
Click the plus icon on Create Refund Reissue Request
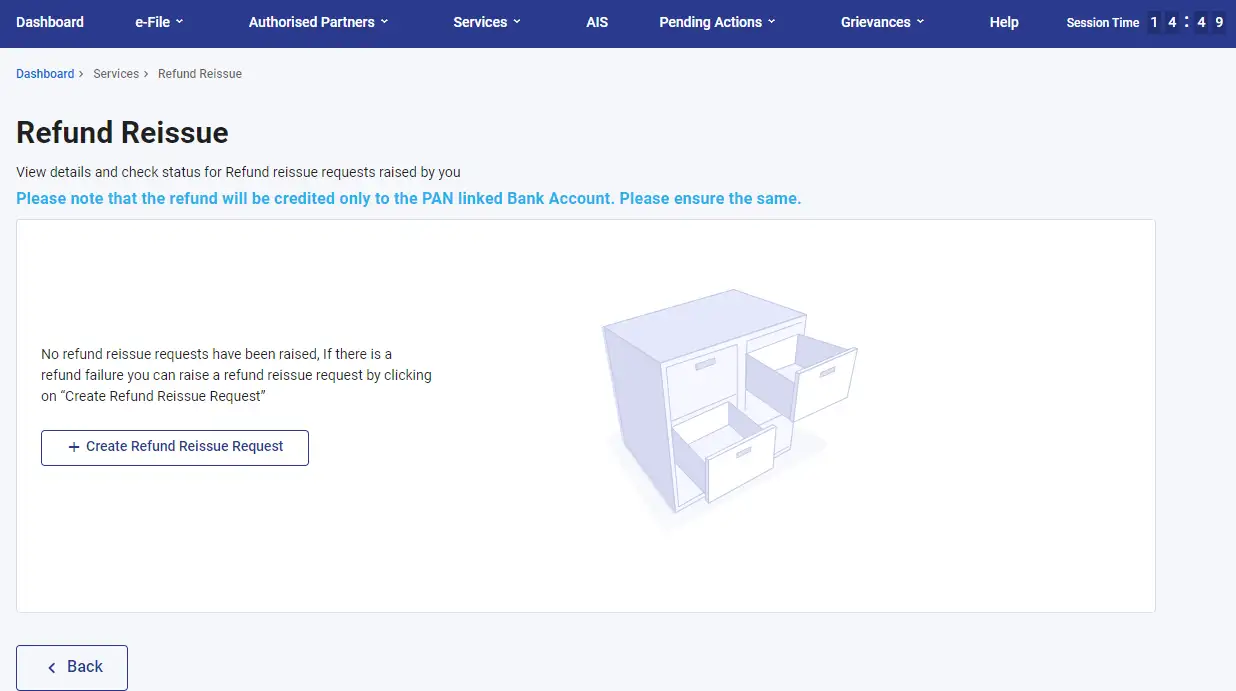coord(73,447)
